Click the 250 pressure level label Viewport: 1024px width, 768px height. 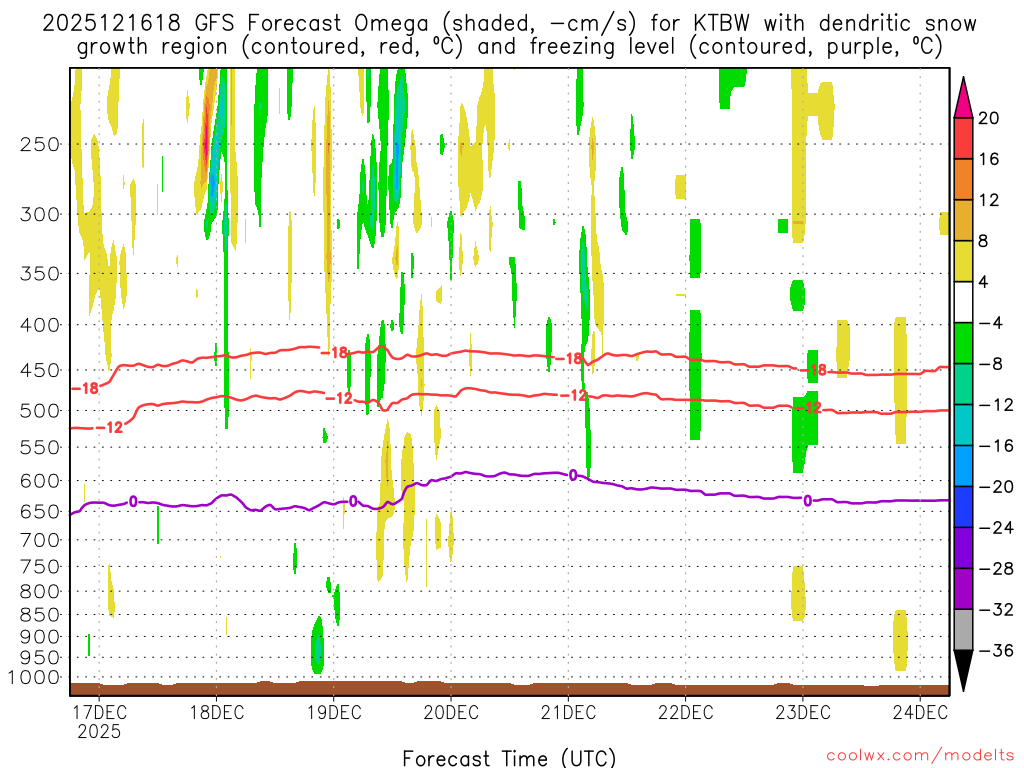pyautogui.click(x=40, y=144)
